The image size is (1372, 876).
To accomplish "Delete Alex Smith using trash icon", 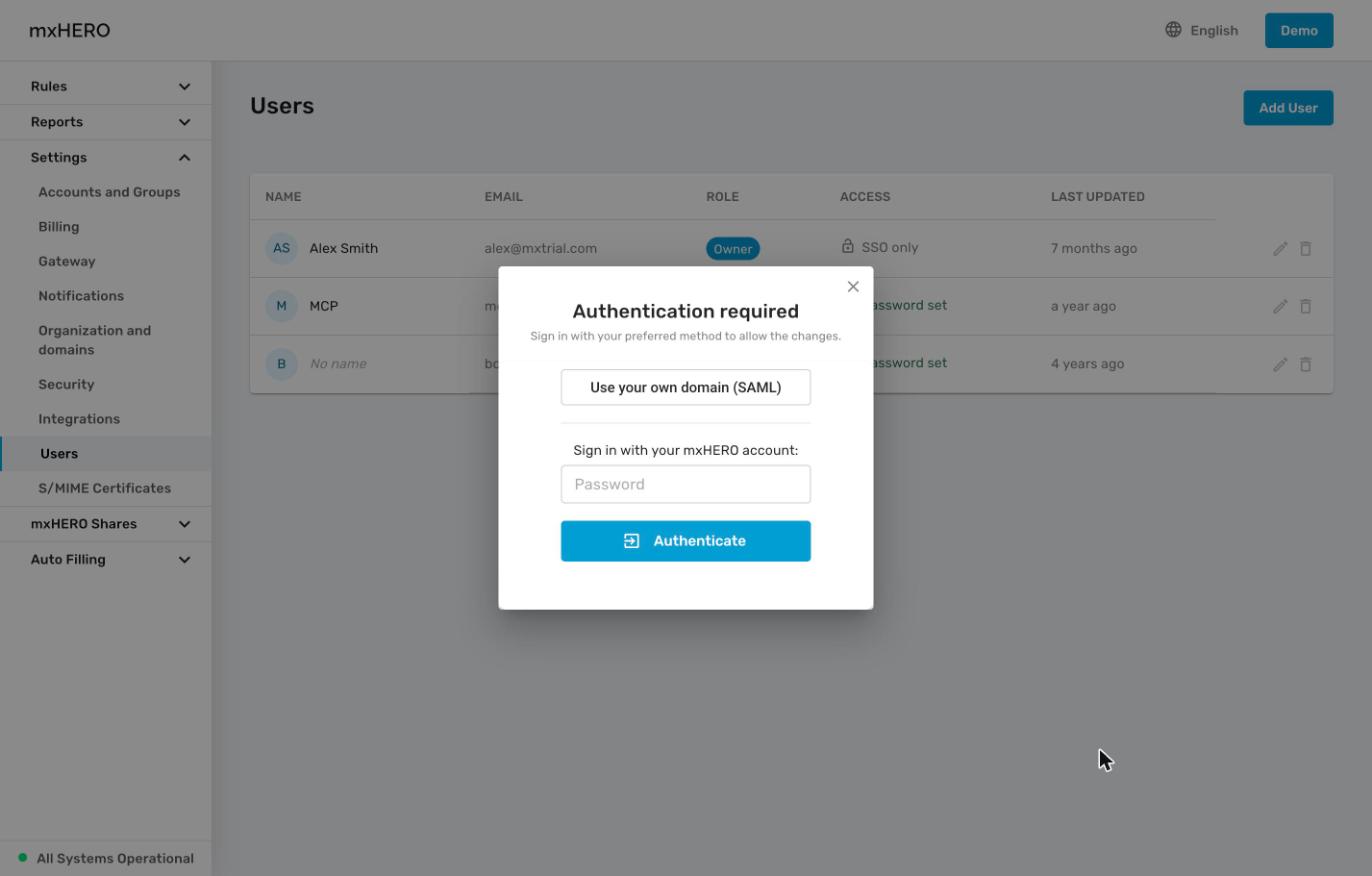I will coord(1306,249).
